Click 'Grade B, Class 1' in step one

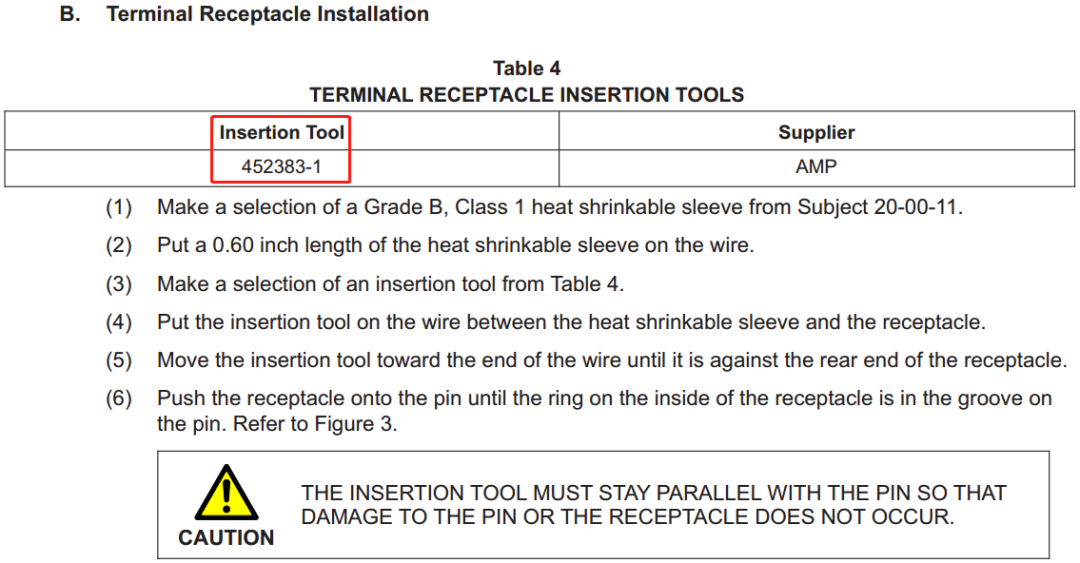[444, 207]
